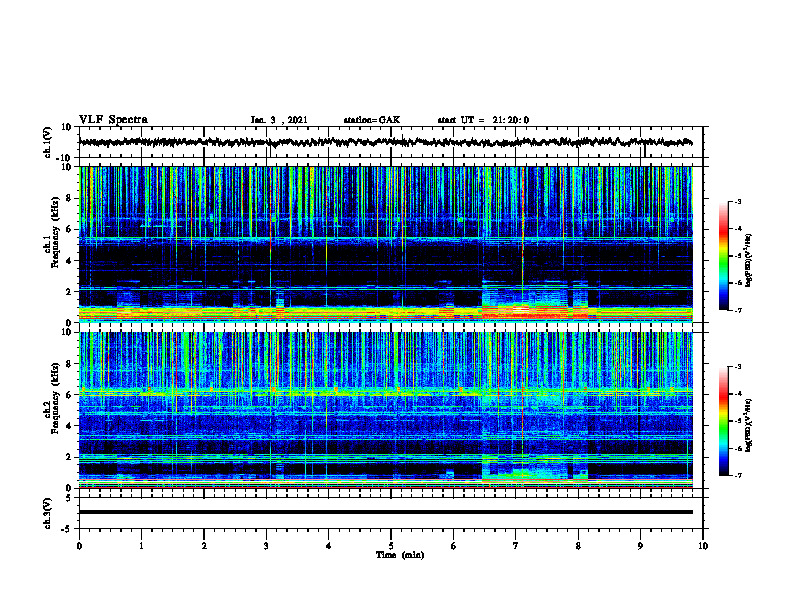The width and height of the screenshot is (792, 612).
Task: Click time-axis tick label "0"
Action: (79, 546)
